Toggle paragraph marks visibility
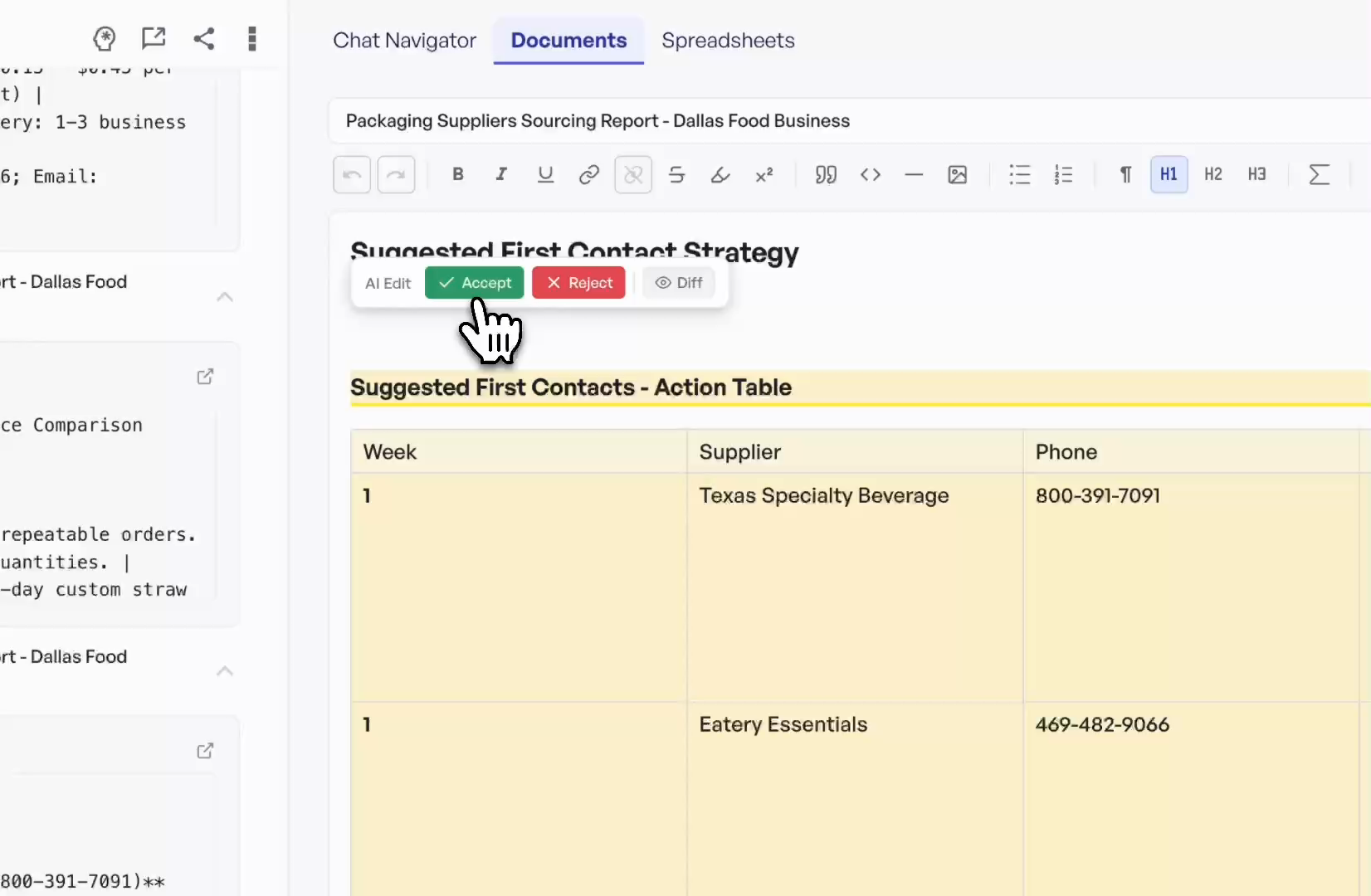Viewport: 1371px width, 896px height. [x=1125, y=174]
